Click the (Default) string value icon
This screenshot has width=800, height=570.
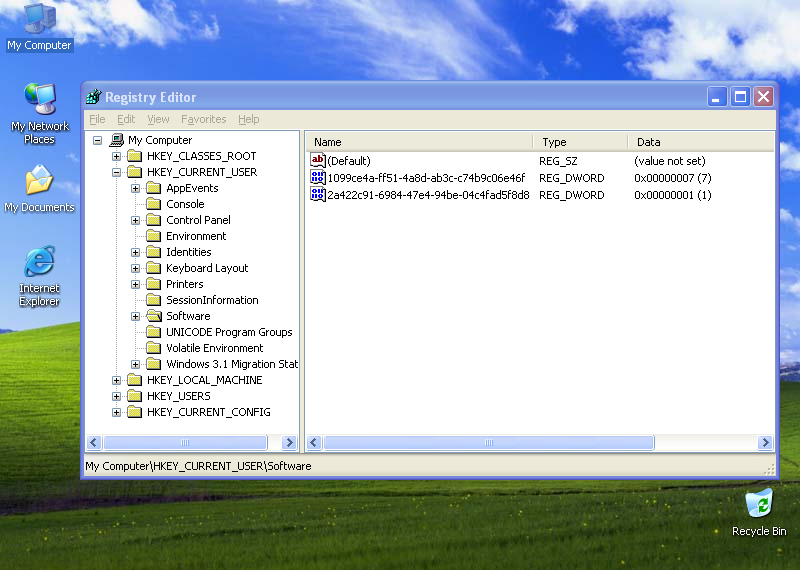click(317, 160)
